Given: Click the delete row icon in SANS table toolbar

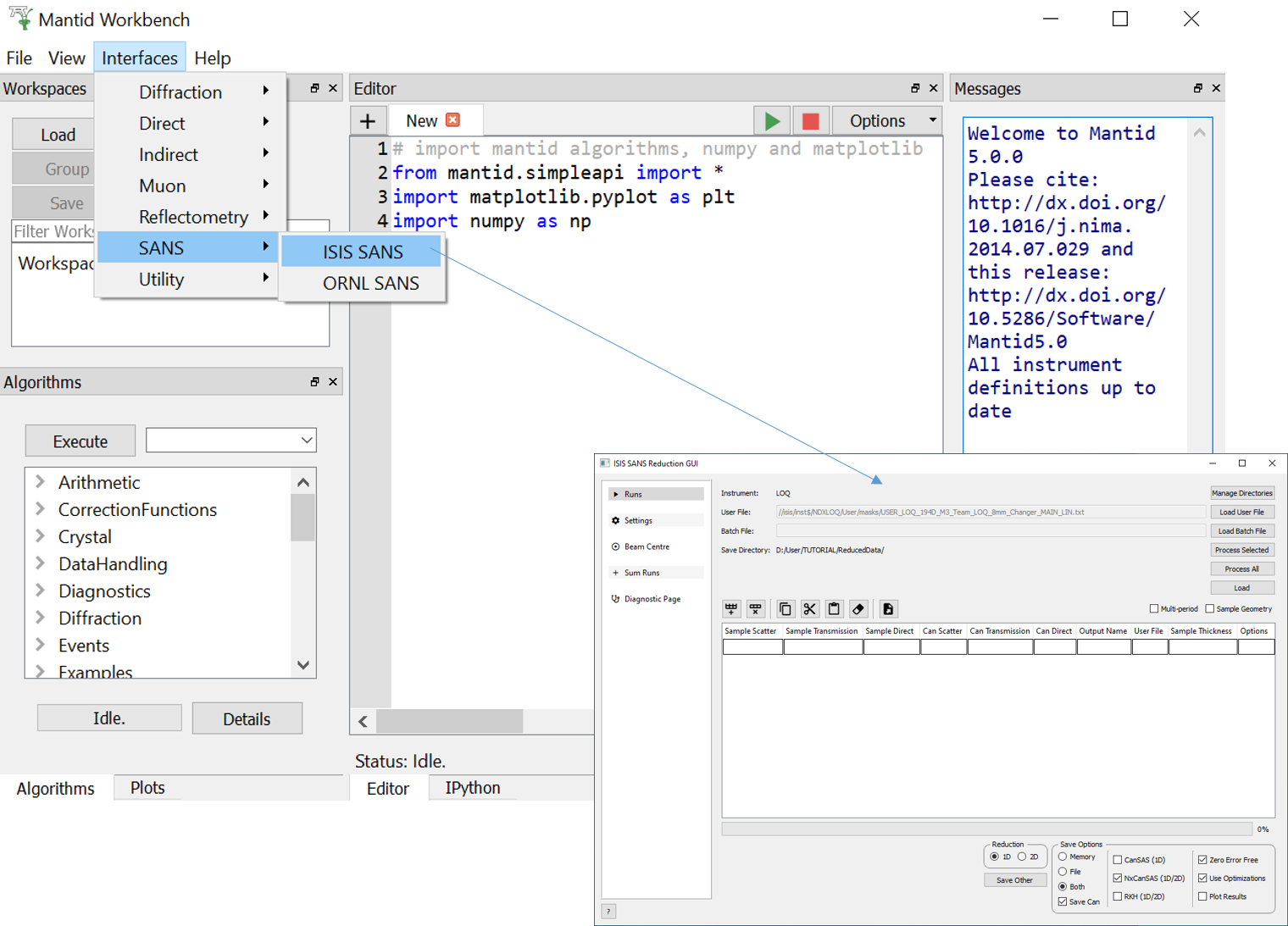Looking at the screenshot, I should coord(756,608).
